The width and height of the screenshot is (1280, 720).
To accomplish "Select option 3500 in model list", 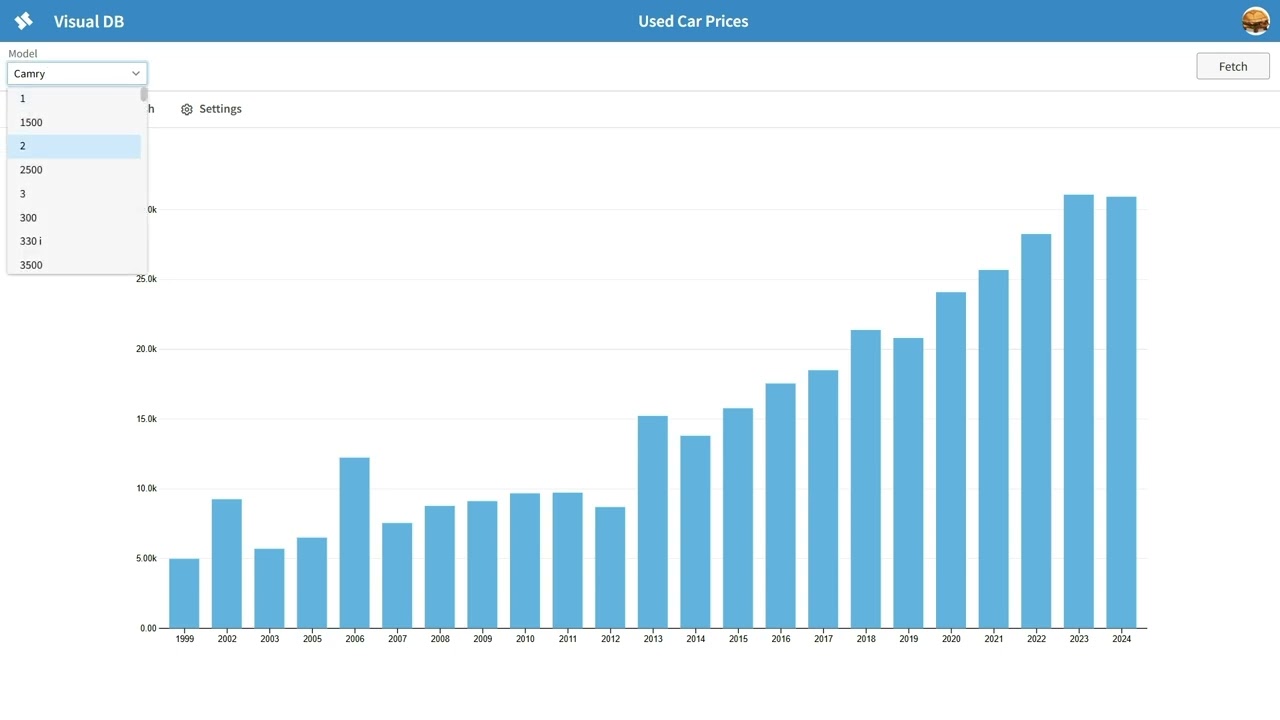I will point(74,264).
